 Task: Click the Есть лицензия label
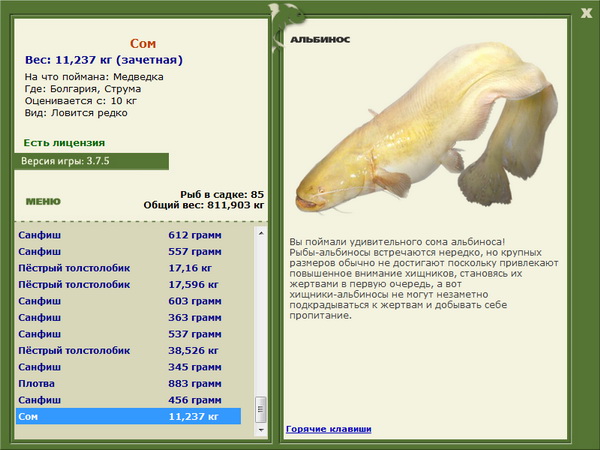click(64, 143)
